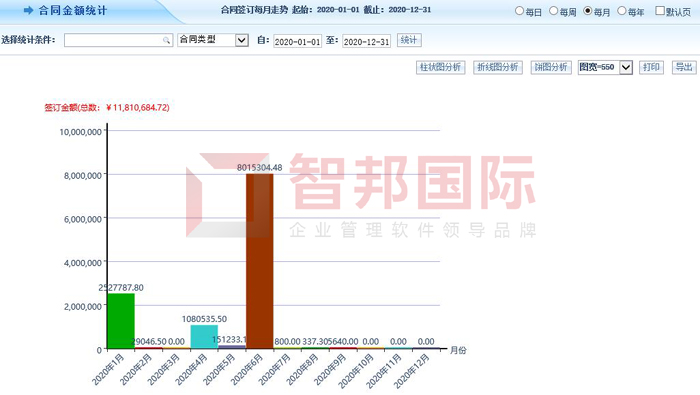Click the blue arrow beside 合同金额统计
The width and height of the screenshot is (700, 395).
click(x=29, y=10)
